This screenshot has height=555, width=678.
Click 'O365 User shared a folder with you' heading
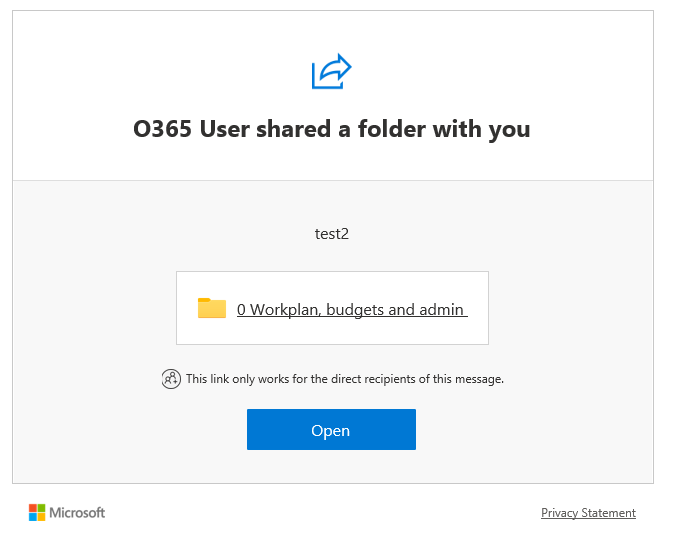tap(332, 129)
